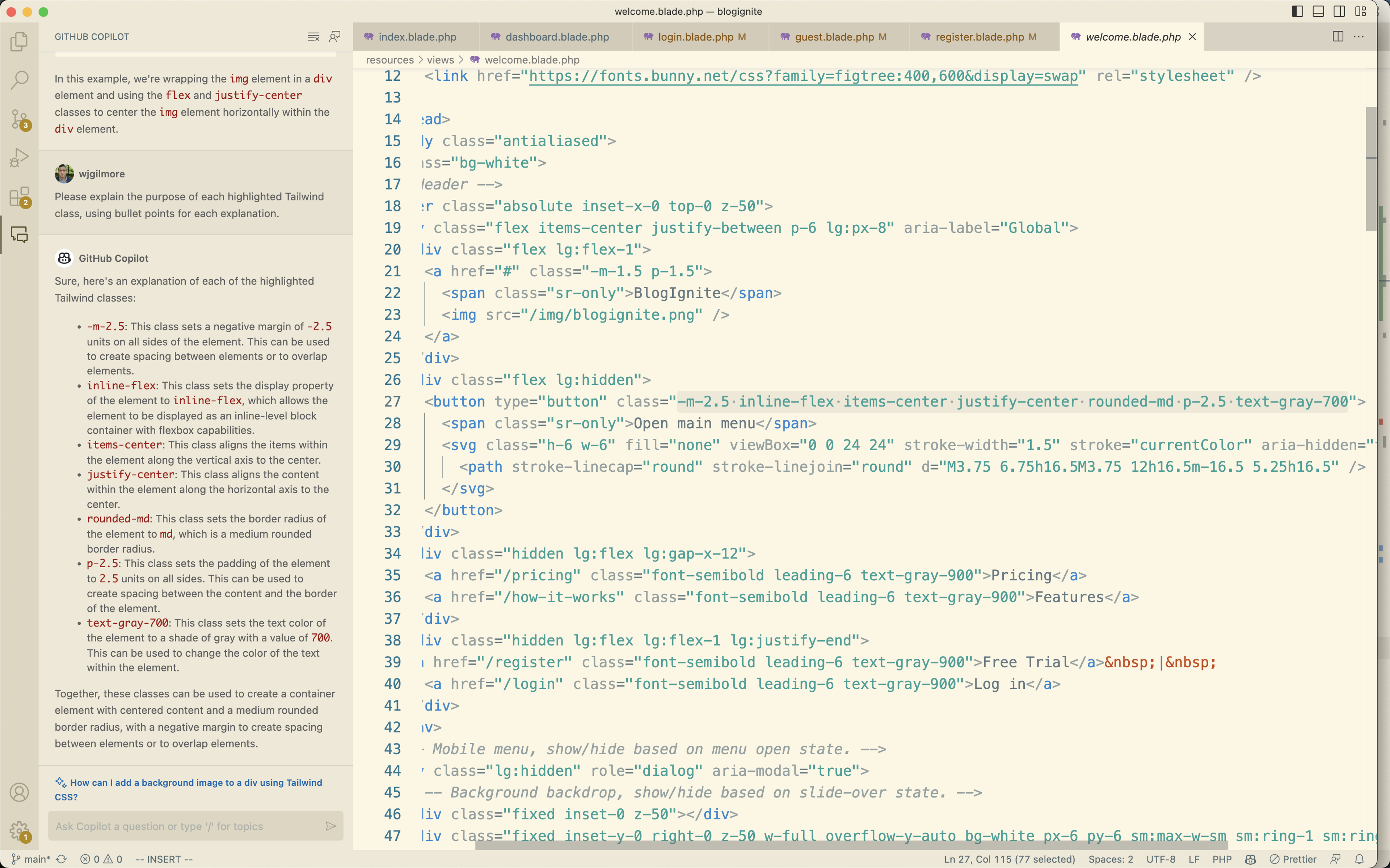The width and height of the screenshot is (1390, 868).
Task: Open Customize Layout options
Action: pyautogui.click(x=1361, y=12)
